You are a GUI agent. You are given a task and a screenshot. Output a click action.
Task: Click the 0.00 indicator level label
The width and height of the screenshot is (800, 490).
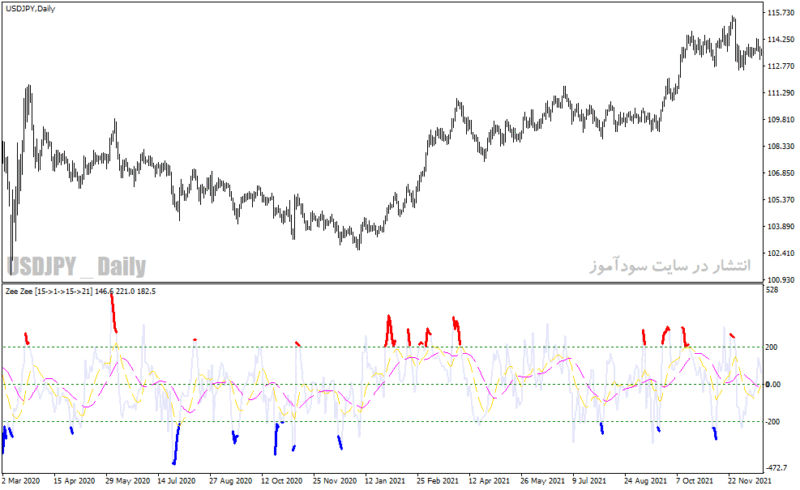pos(773,384)
